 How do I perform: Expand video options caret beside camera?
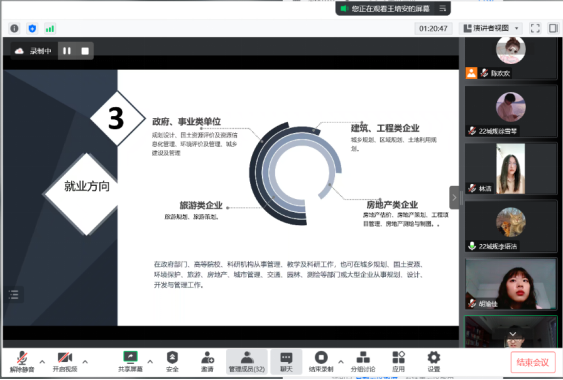tap(85, 362)
